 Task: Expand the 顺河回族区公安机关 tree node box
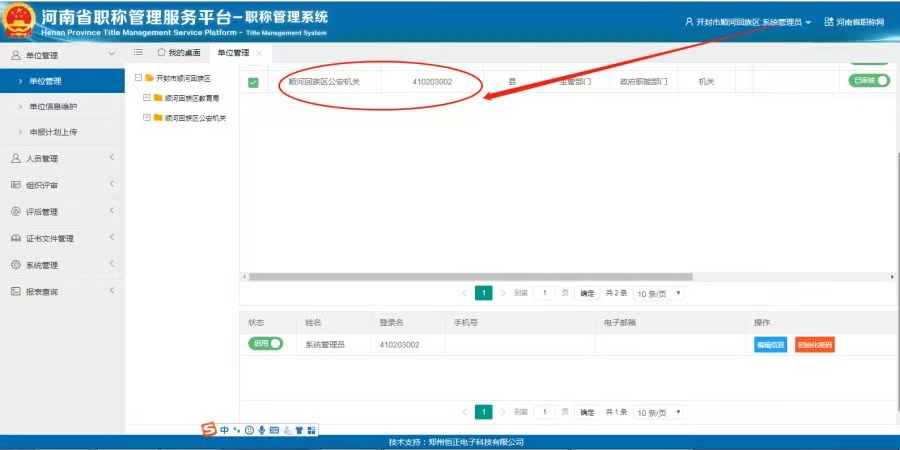click(x=146, y=118)
